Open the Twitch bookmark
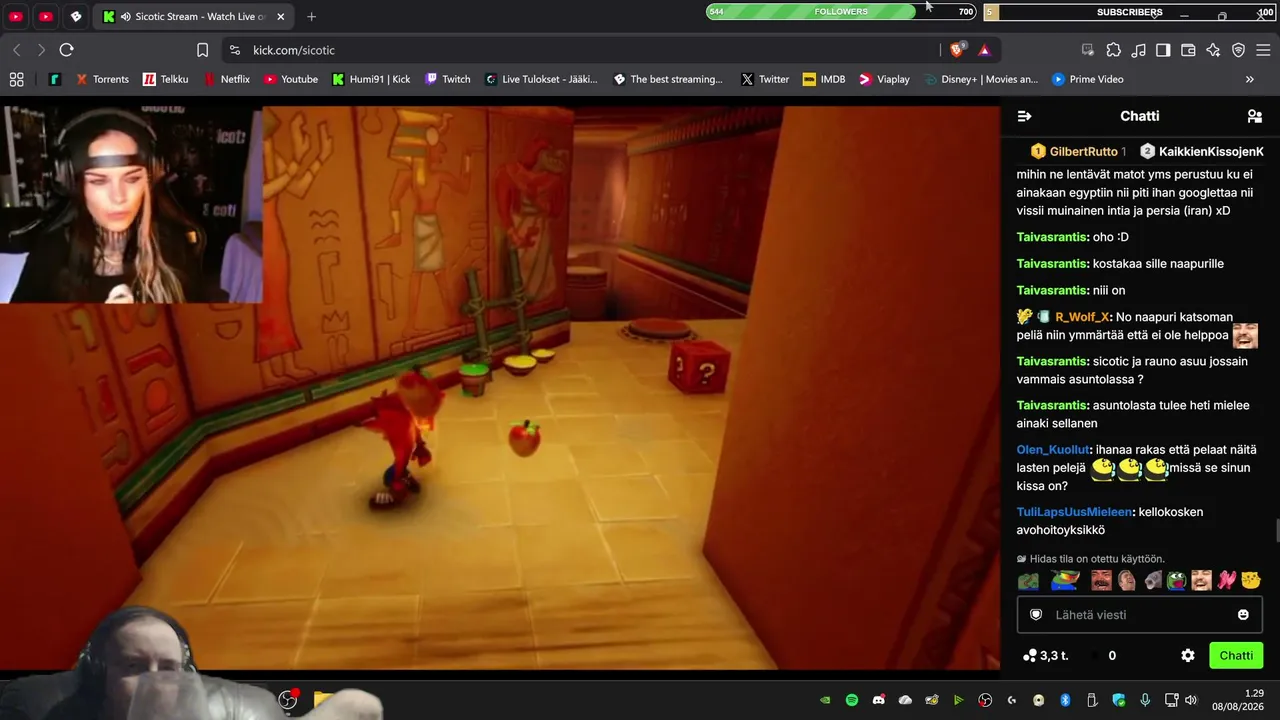Screen dimensions: 1280x720 click(447, 79)
